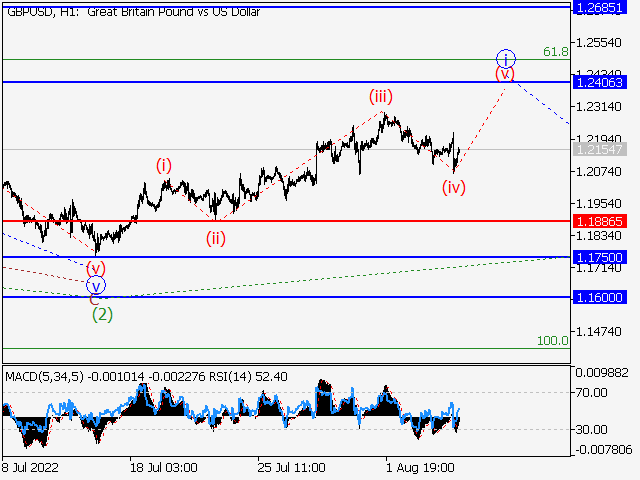
Task: Click the 30.00 RSI level value
Action: pos(591,429)
